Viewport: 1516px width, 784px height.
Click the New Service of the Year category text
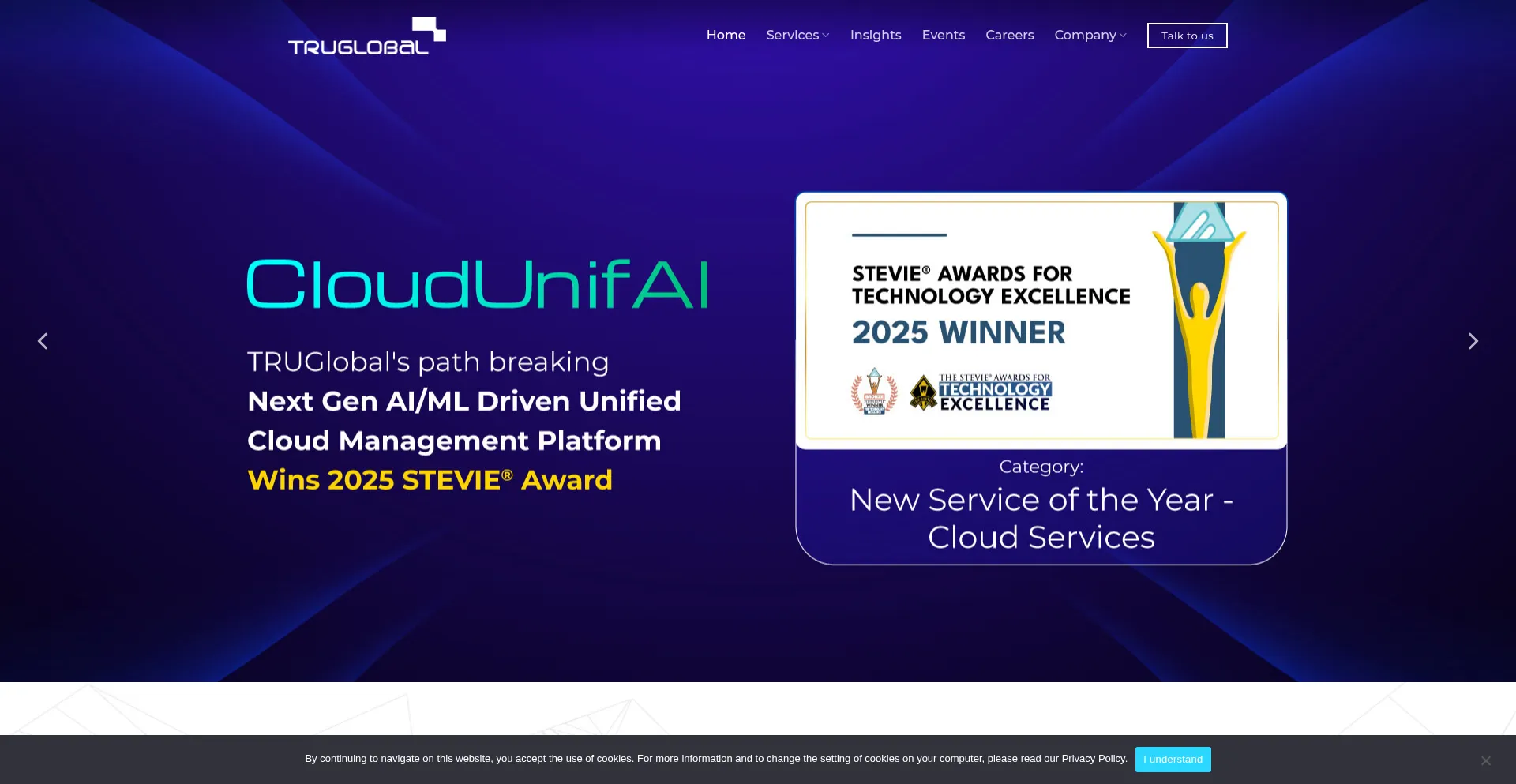(x=1041, y=519)
